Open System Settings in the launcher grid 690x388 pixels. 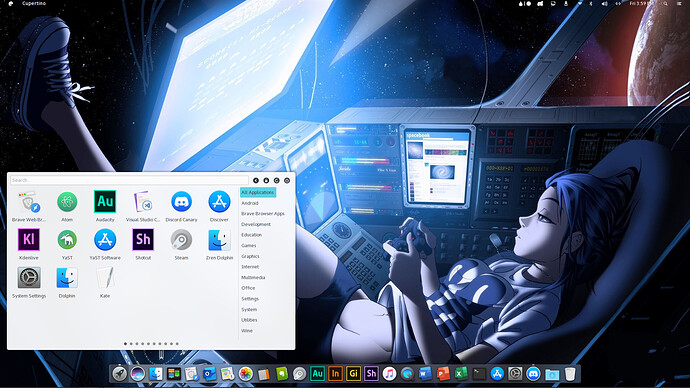click(29, 282)
